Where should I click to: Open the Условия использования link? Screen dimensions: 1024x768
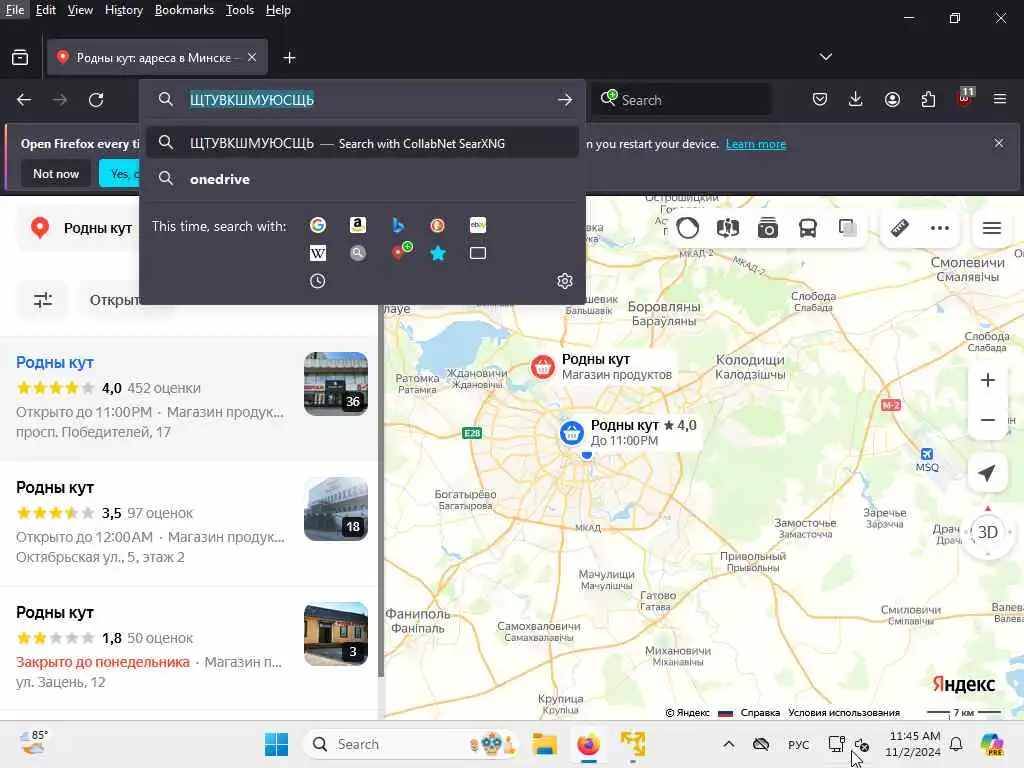point(844,712)
